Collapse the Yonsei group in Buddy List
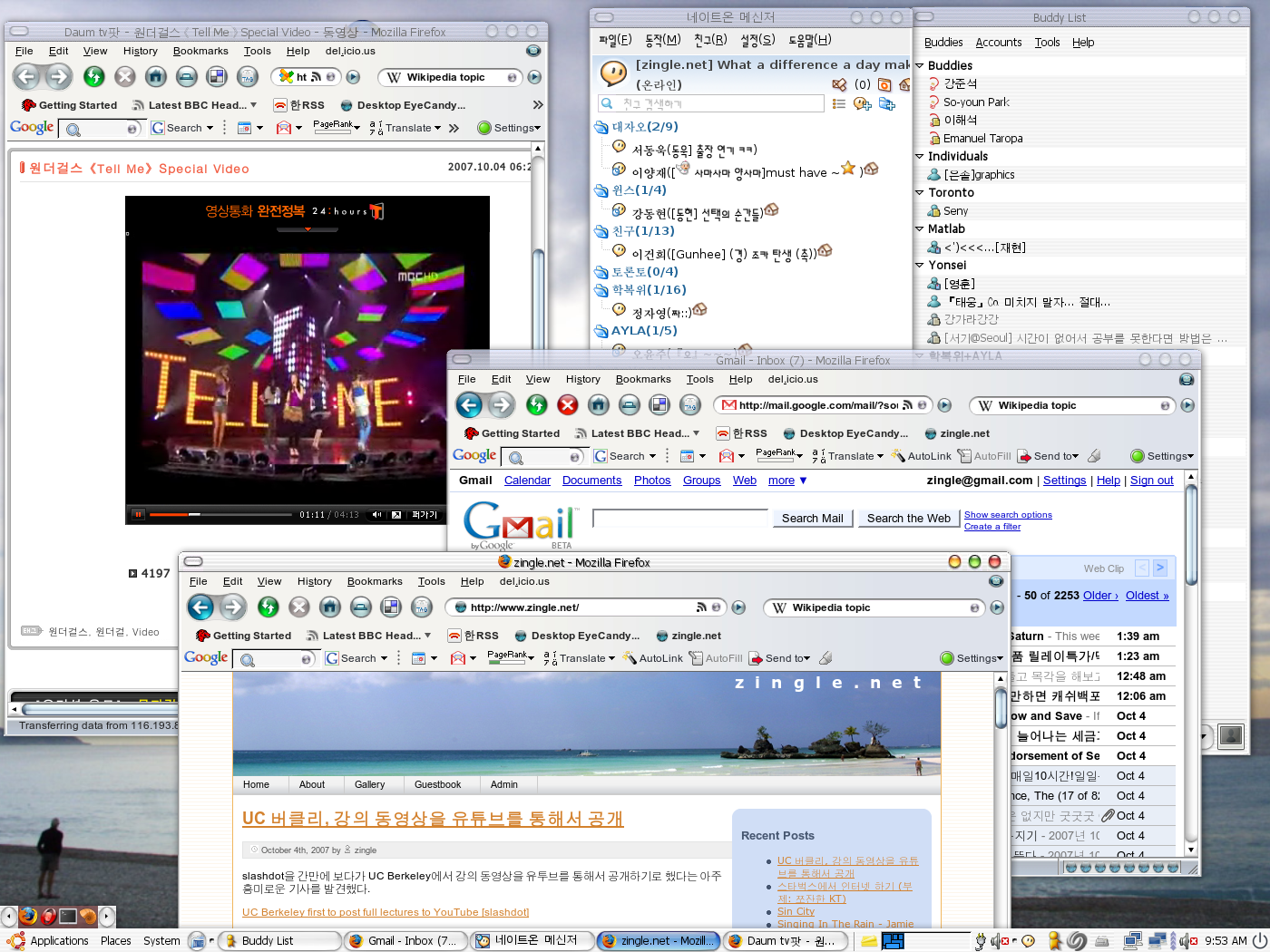Screen dimensions: 1270x952 coord(920,265)
